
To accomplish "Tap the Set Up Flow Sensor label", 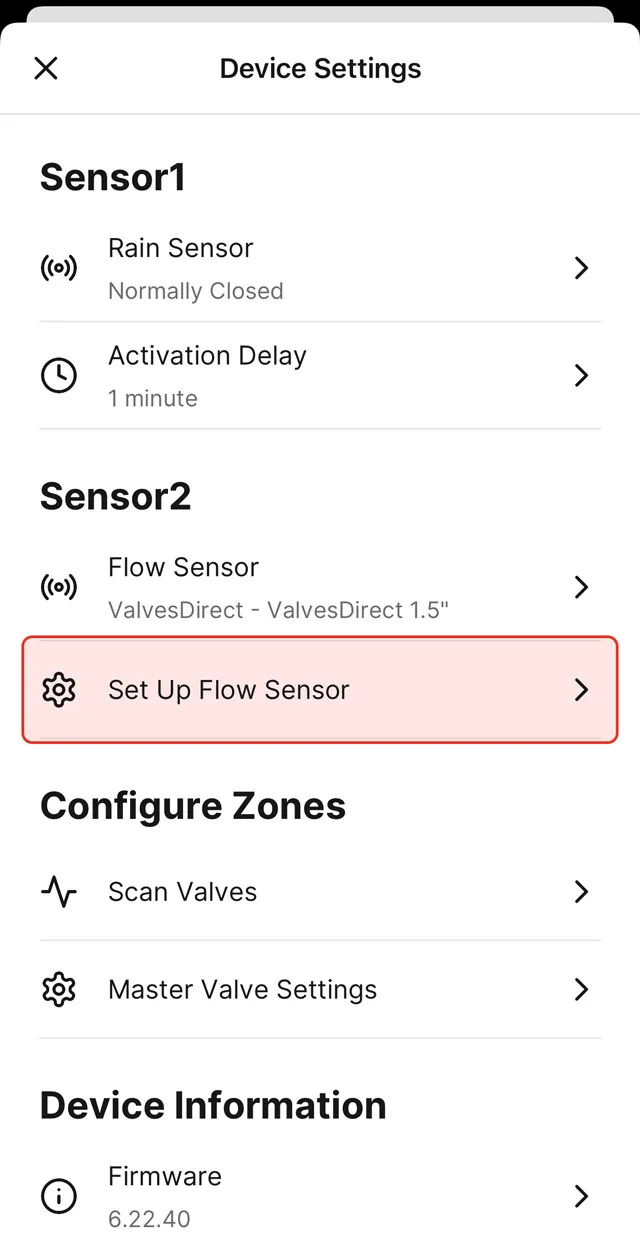I will 229,690.
